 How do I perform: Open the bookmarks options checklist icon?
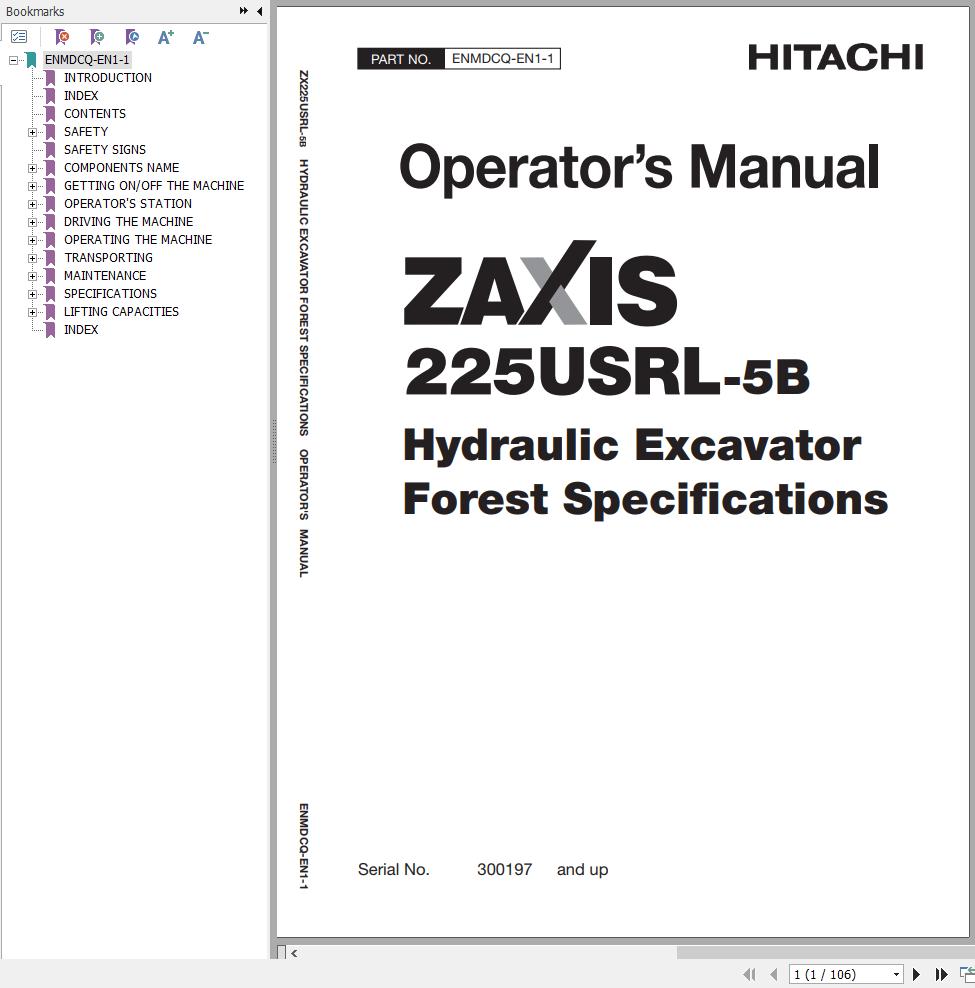coord(19,37)
